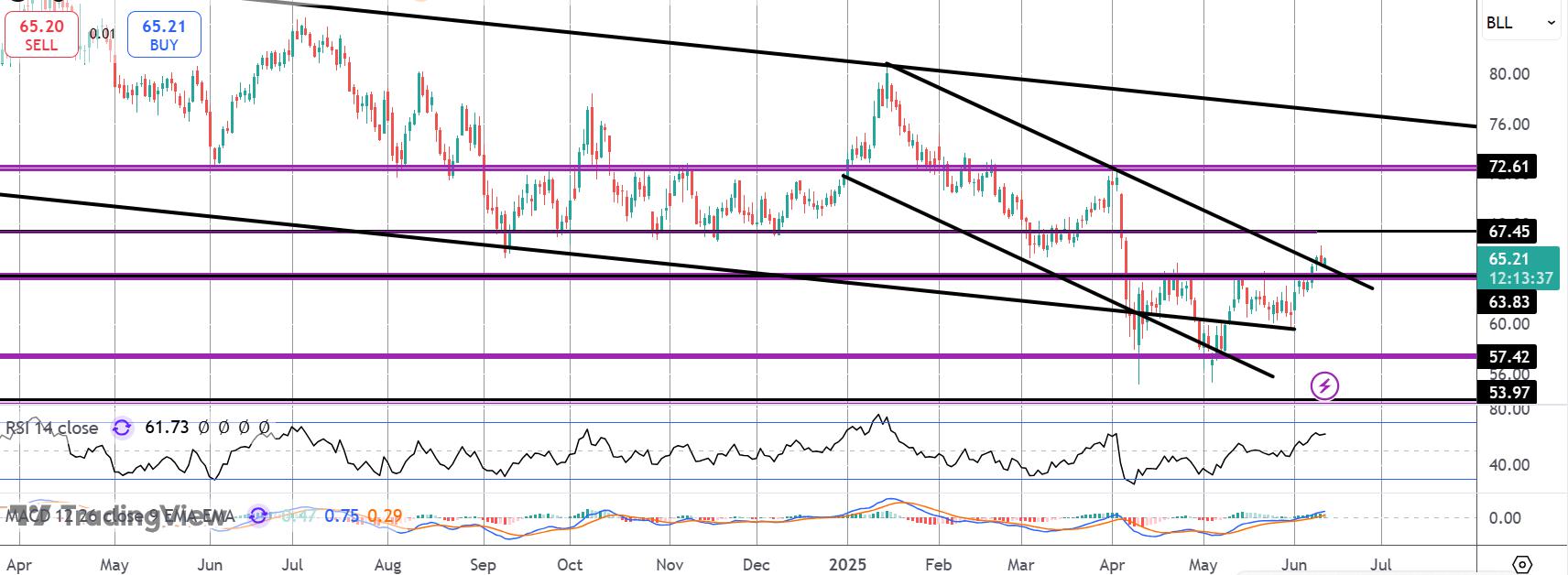
Task: Click the purple lightning bolt event icon
Action: [1324, 385]
